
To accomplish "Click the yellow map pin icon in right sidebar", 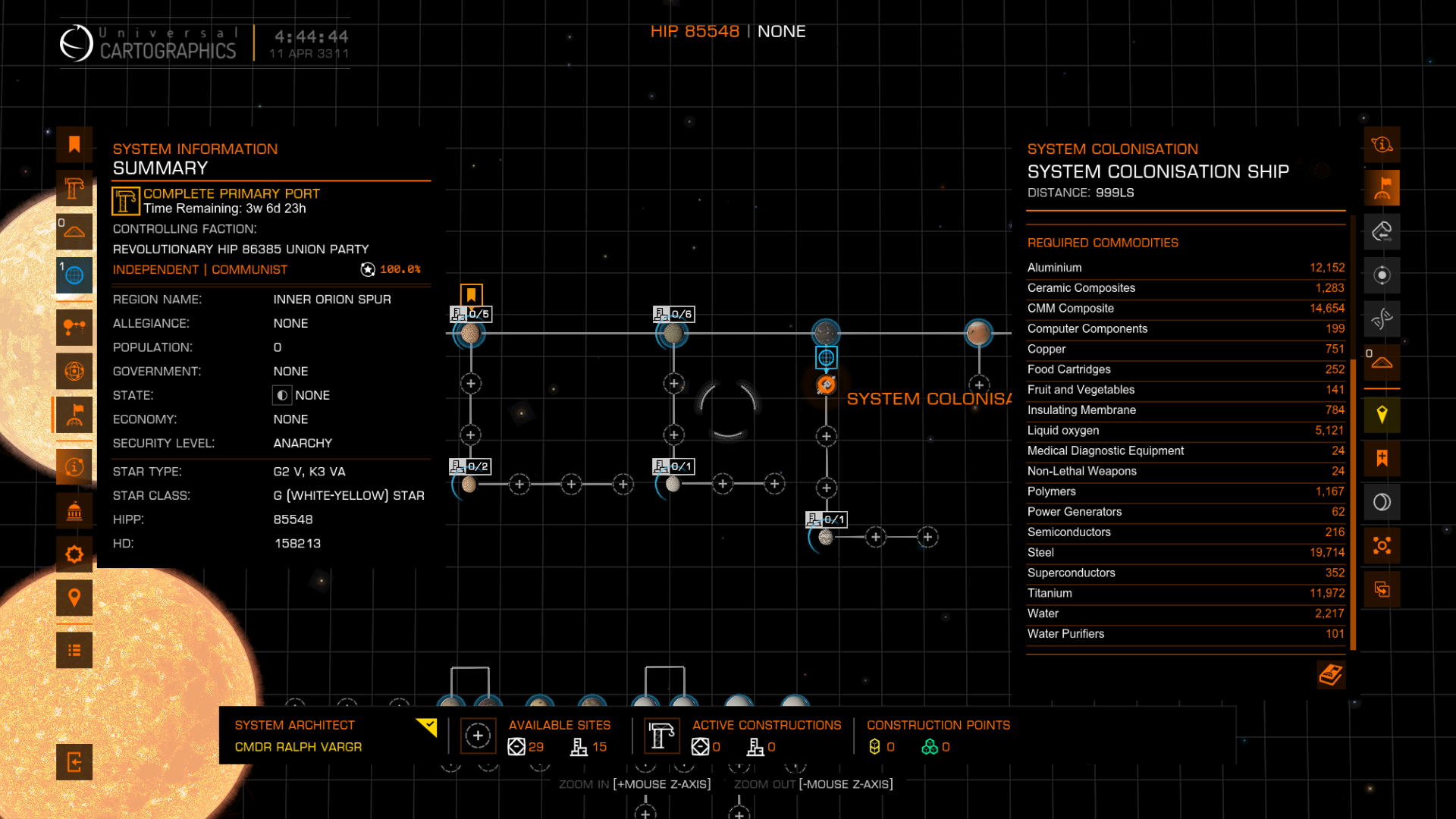I will click(x=1382, y=415).
